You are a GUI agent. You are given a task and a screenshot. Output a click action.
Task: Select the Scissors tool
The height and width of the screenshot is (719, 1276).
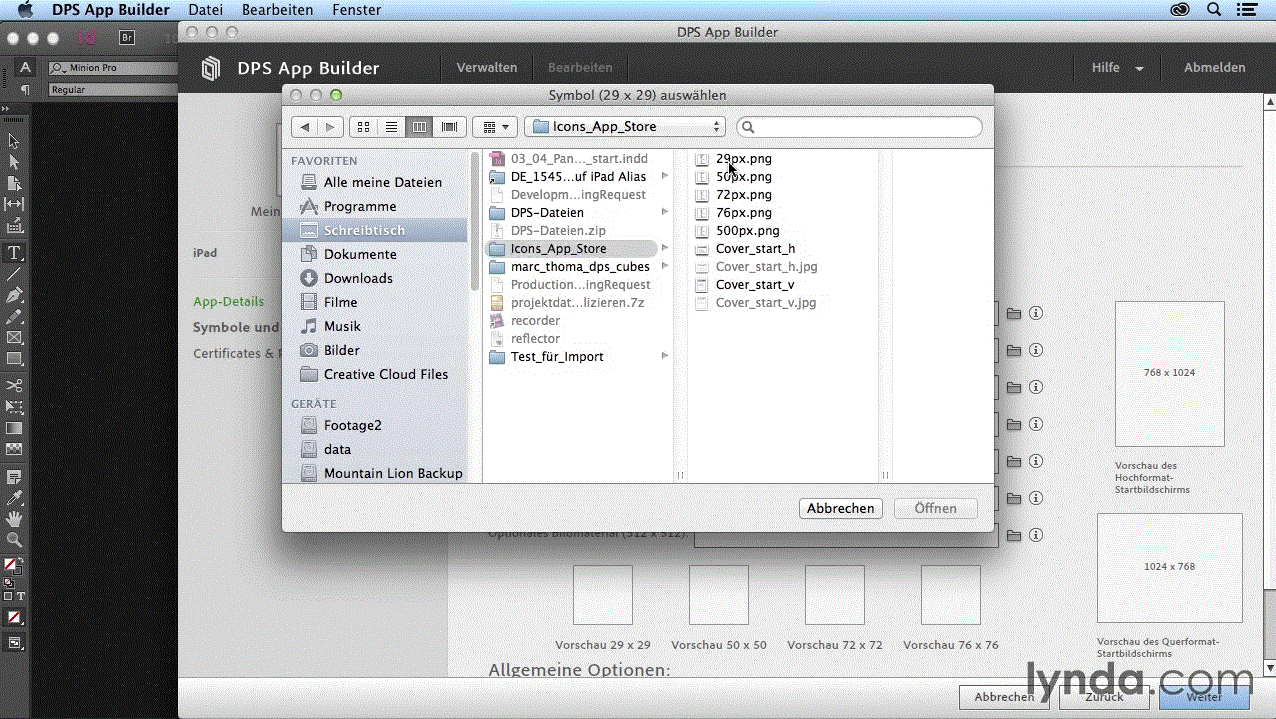pos(14,386)
